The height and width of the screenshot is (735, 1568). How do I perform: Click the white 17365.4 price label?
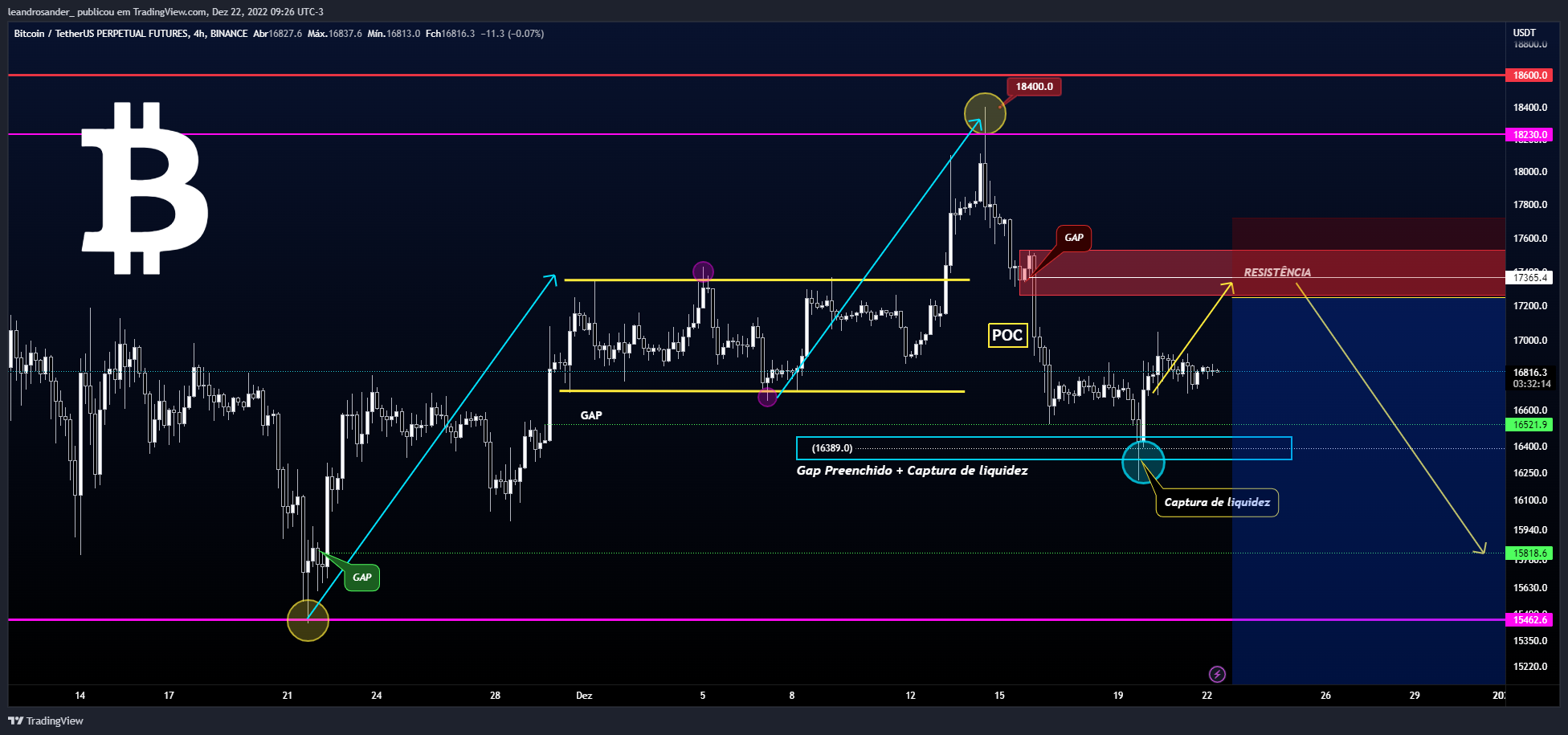pos(1529,278)
